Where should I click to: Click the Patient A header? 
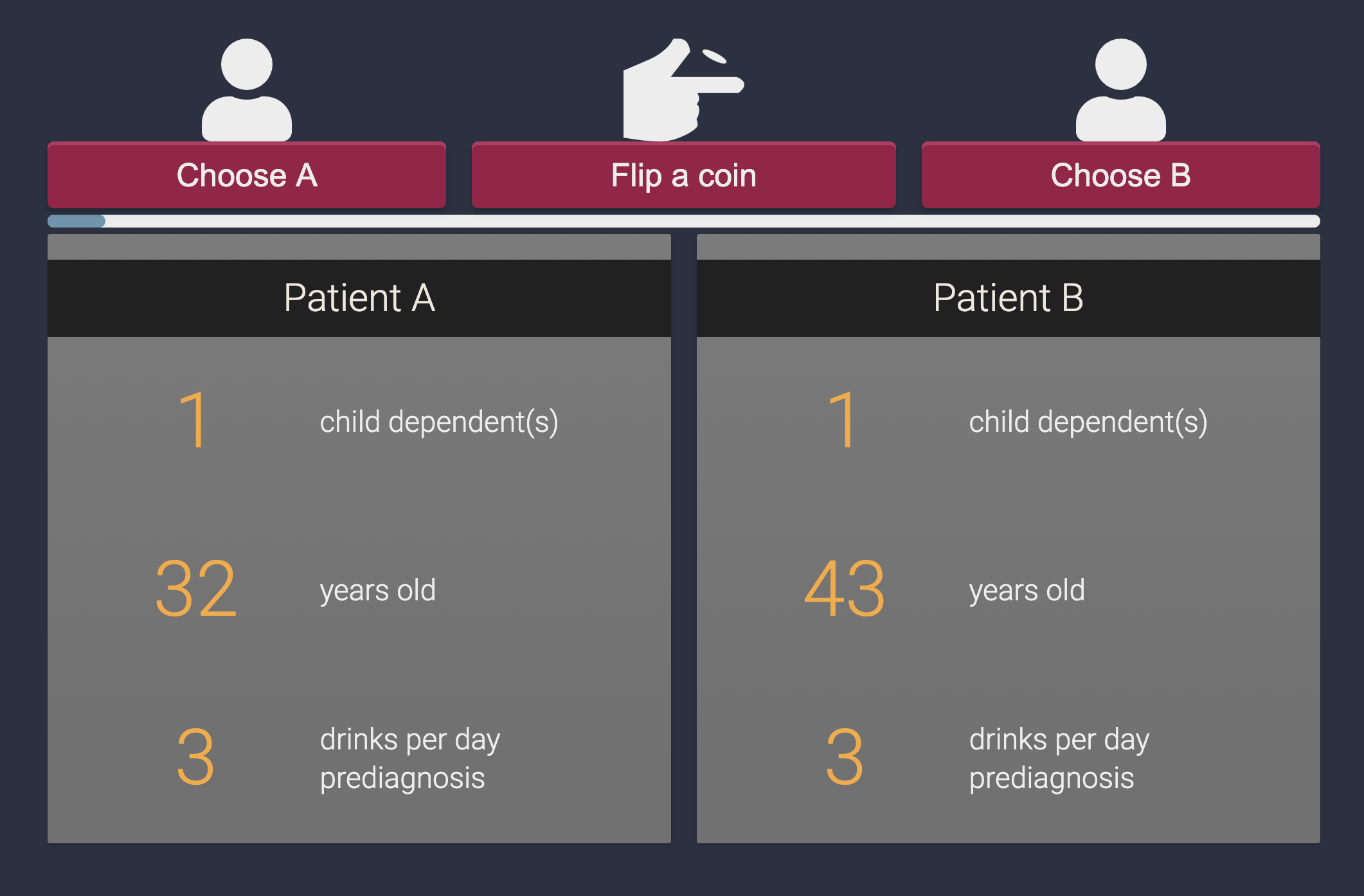(x=359, y=298)
